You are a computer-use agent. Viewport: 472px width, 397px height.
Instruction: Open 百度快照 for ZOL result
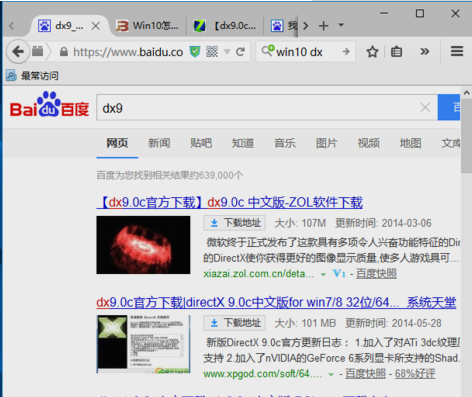(x=376, y=274)
